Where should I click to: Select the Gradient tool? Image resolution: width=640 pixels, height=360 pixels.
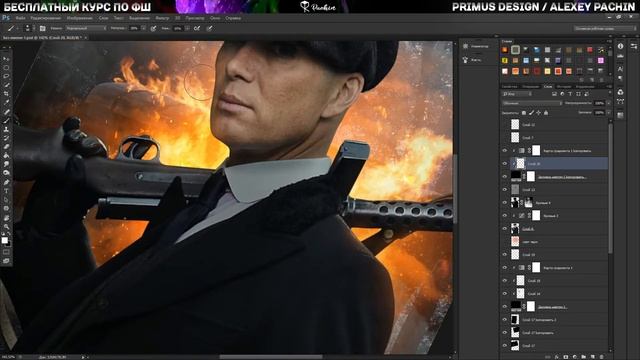(x=6, y=156)
